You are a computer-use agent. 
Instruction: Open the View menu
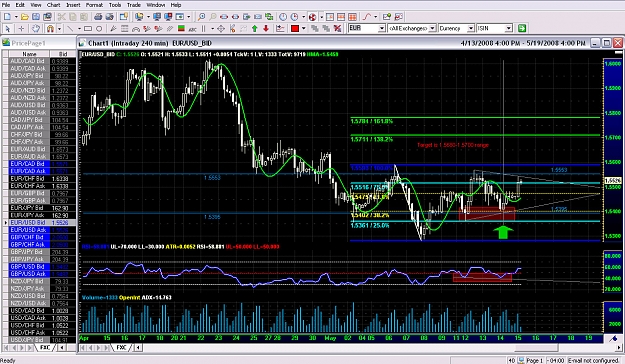point(36,5)
